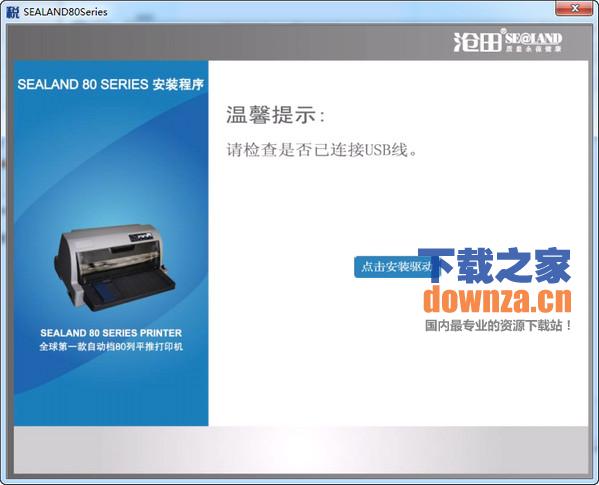The width and height of the screenshot is (599, 485).
Task: Click the '温馨提示:' heading text
Action: click(275, 115)
